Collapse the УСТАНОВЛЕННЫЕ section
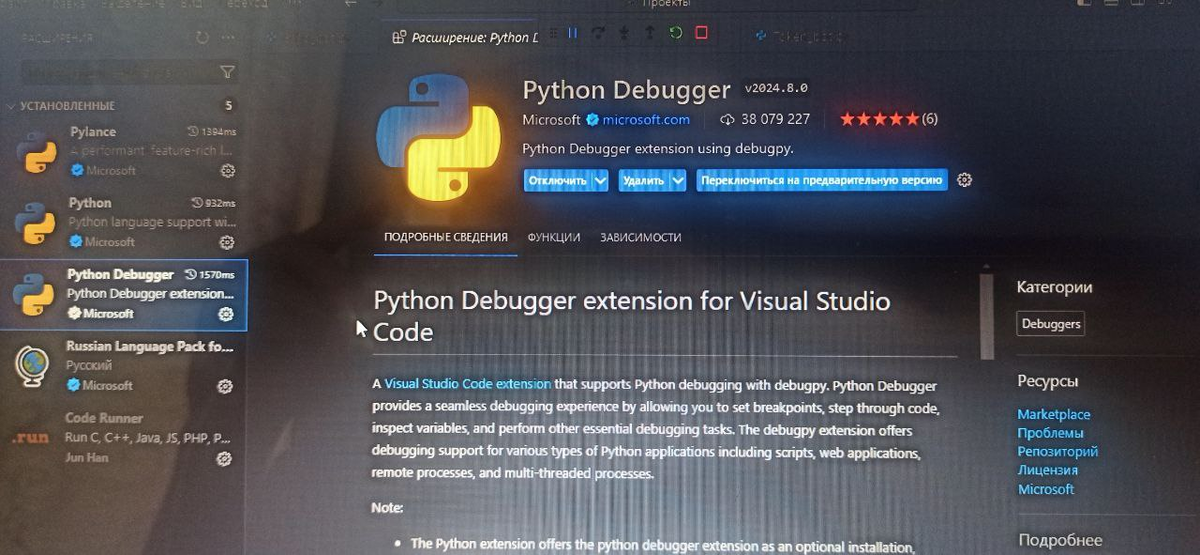Viewport: 1200px width, 555px height. tap(65, 106)
